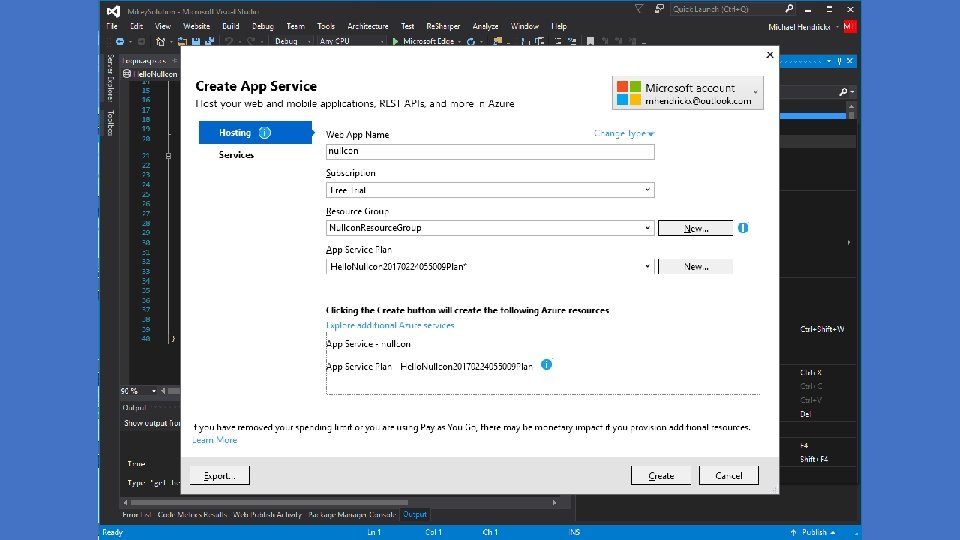Viewport: 960px width, 540px height.
Task: Open the Change Type dropdown link
Action: 623,133
